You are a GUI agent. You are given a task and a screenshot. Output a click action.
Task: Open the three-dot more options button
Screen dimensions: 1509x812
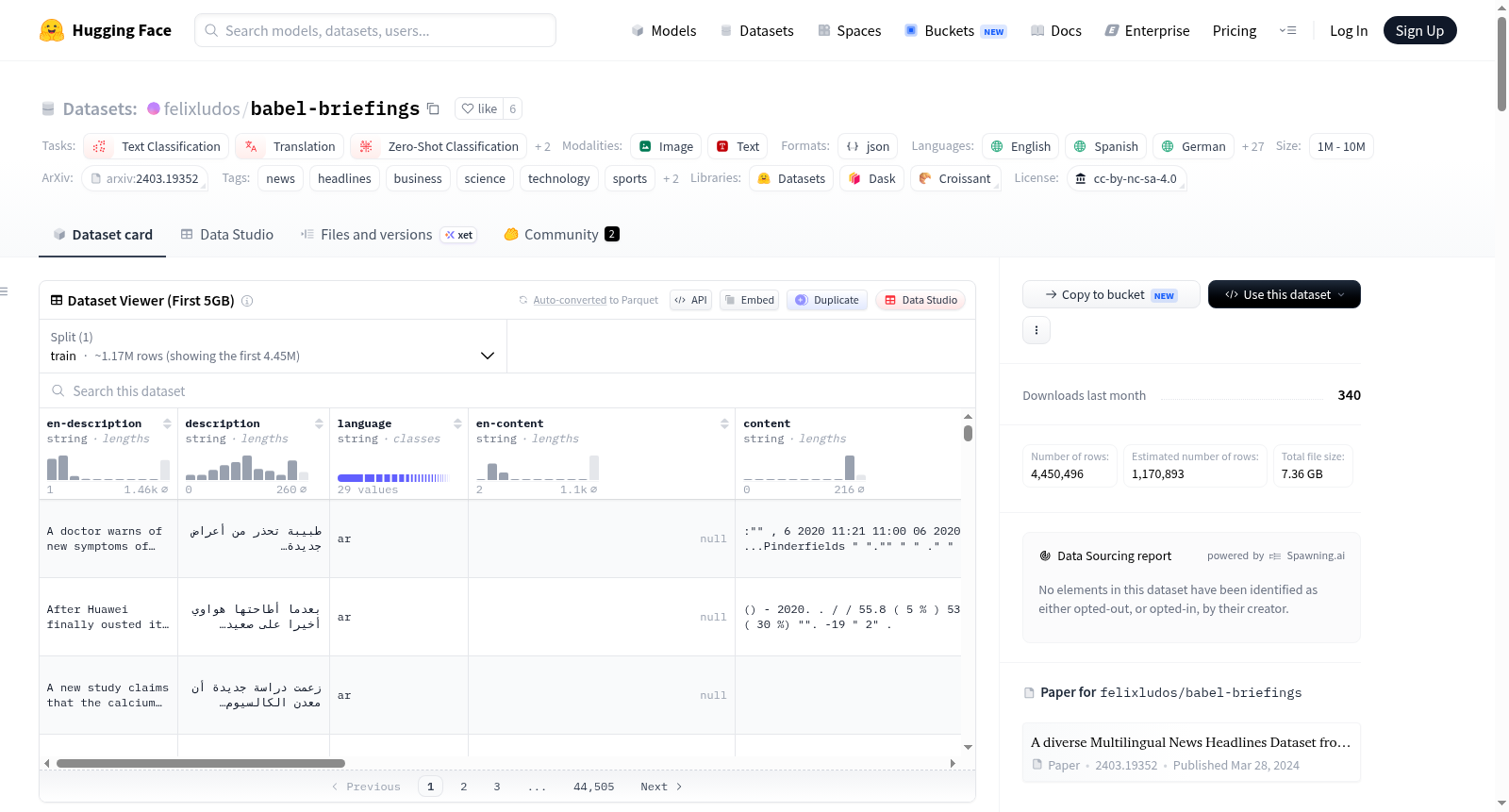point(1036,330)
